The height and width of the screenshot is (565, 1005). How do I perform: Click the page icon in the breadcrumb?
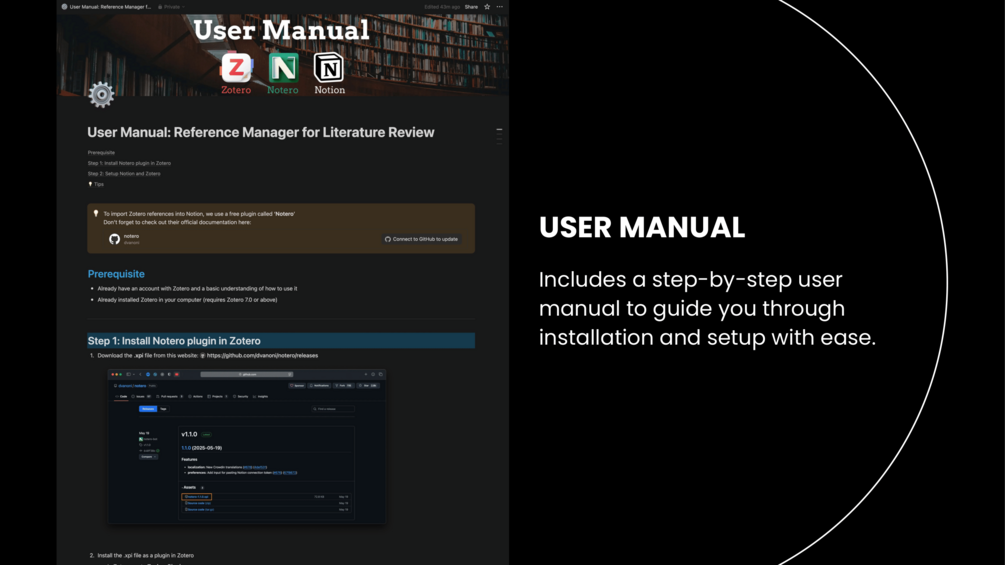pos(64,7)
